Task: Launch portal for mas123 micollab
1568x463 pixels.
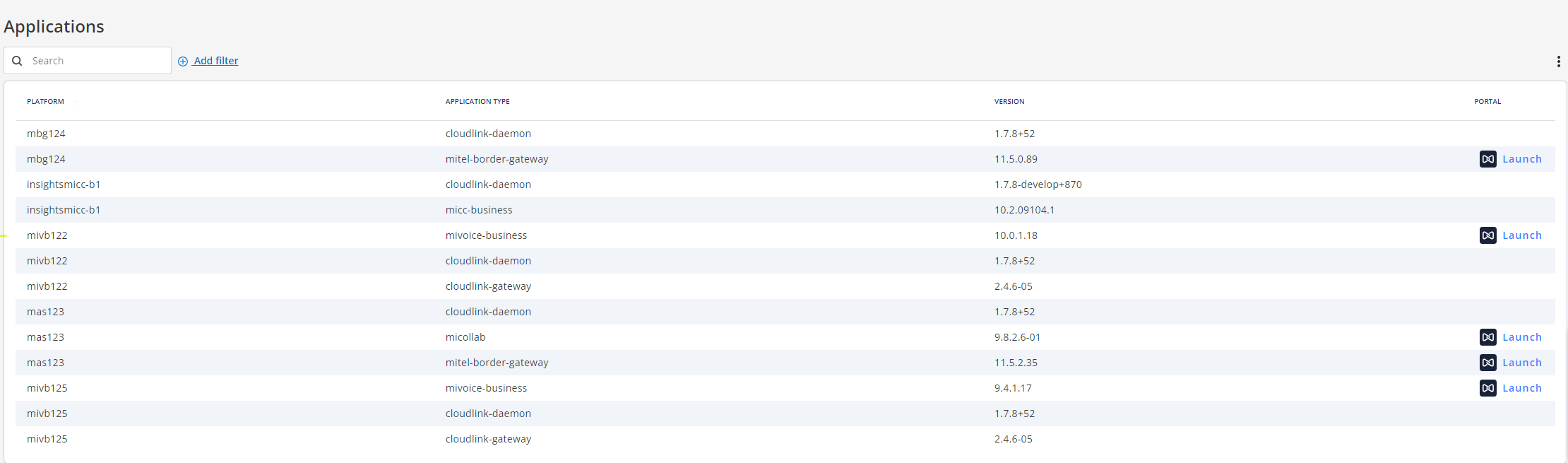Action: click(1511, 337)
